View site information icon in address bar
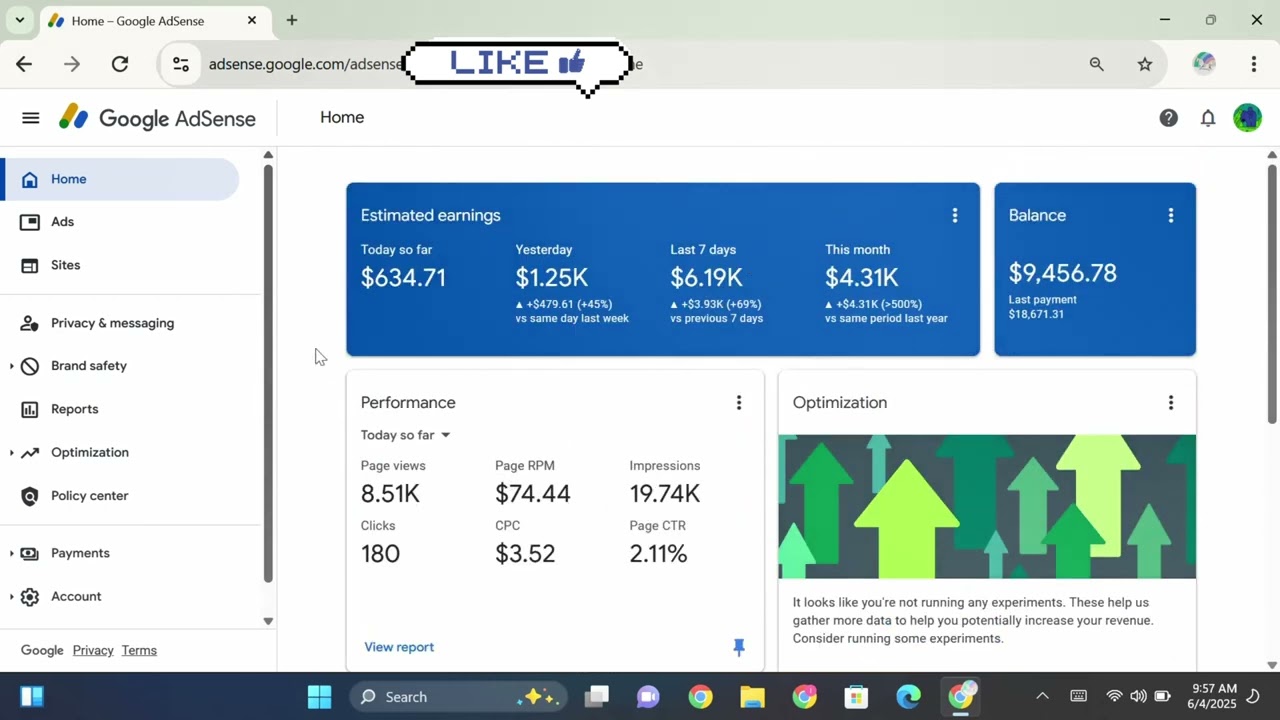Screen dimensions: 1280x720 point(181,64)
